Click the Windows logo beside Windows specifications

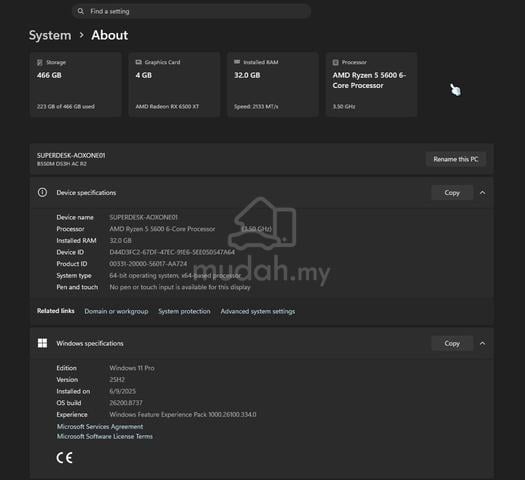point(43,343)
